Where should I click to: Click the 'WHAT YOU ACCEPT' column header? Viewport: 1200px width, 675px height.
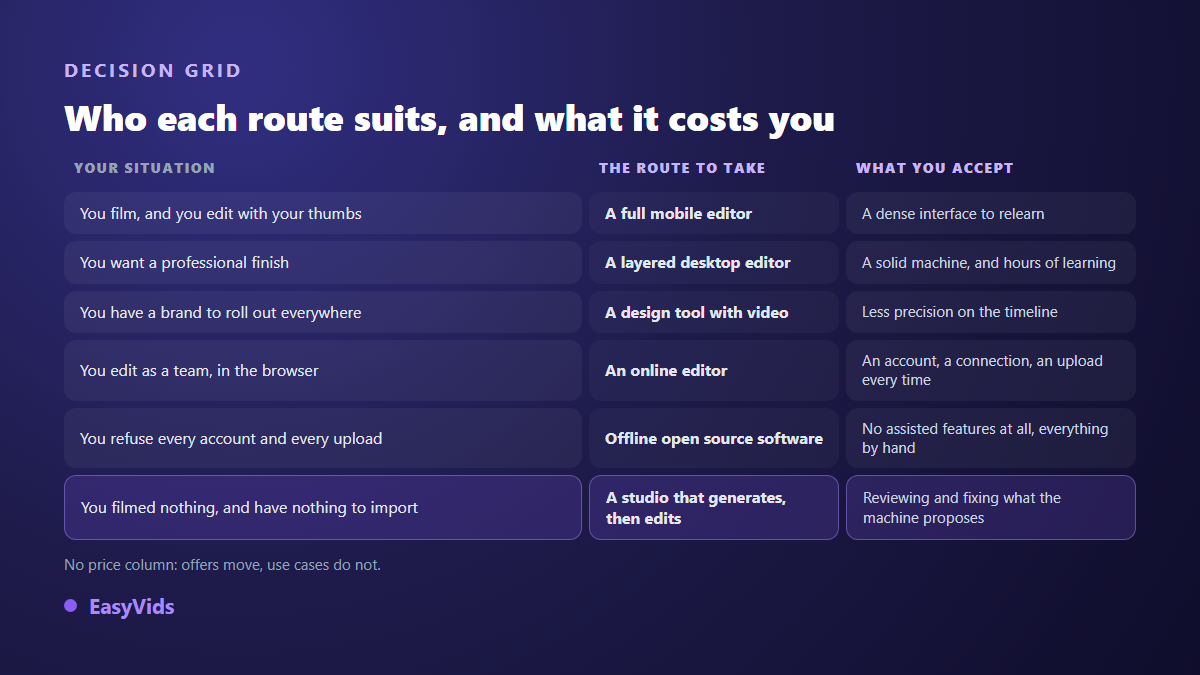pyautogui.click(x=934, y=168)
